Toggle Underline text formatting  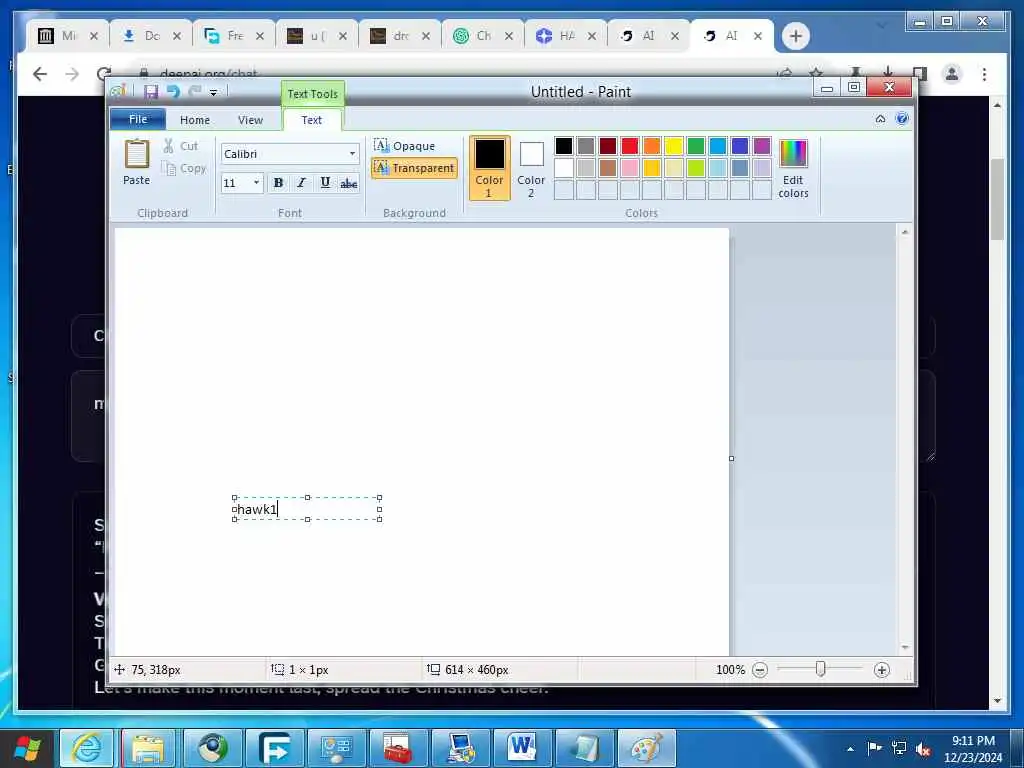325,183
